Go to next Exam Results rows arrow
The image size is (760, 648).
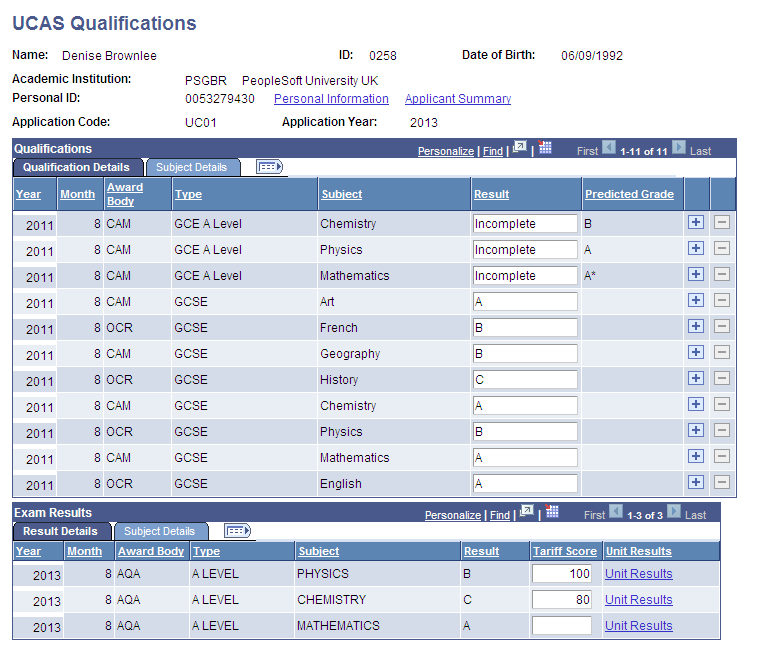tap(674, 511)
